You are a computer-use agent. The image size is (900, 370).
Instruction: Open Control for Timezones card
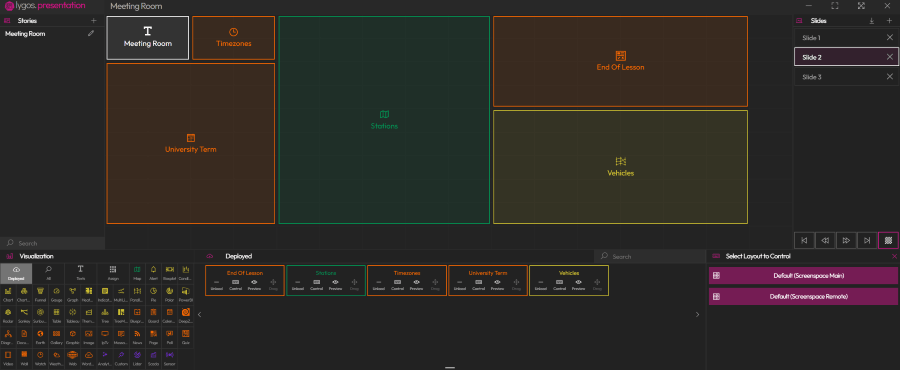(397, 285)
